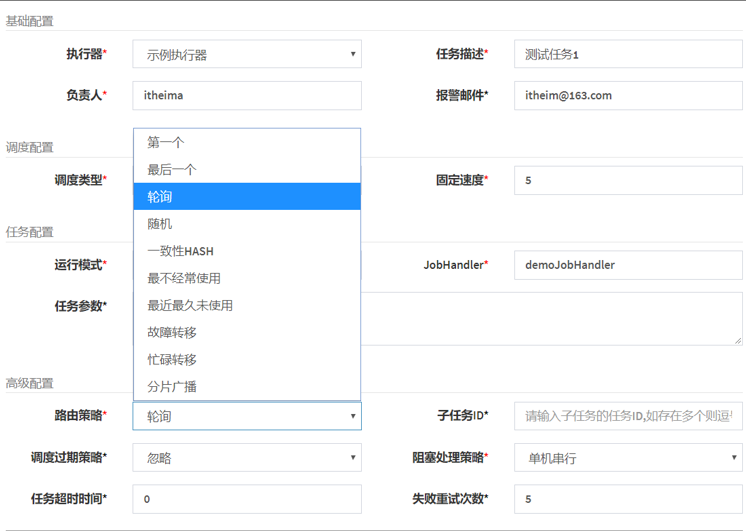
Task: Open the 执行器 dropdown
Action: click(247, 54)
